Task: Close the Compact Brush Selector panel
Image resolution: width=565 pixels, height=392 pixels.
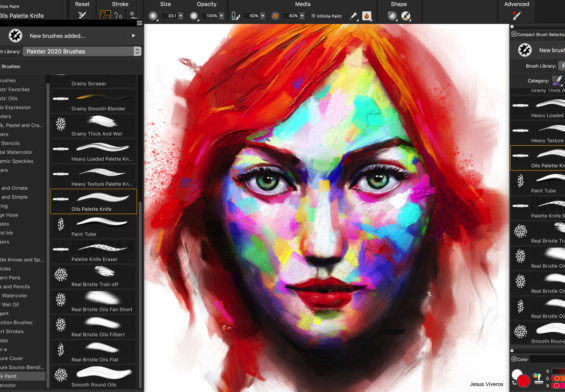Action: 514,34
